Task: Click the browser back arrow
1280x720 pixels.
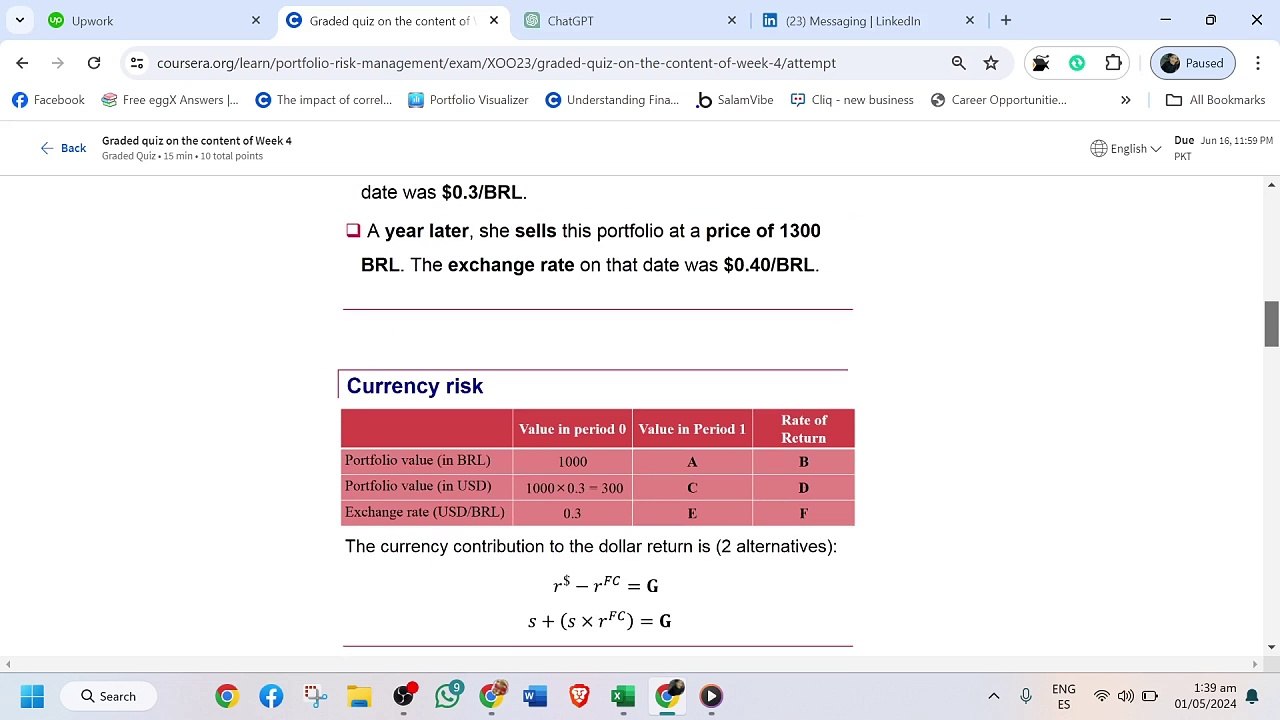Action: tap(22, 63)
